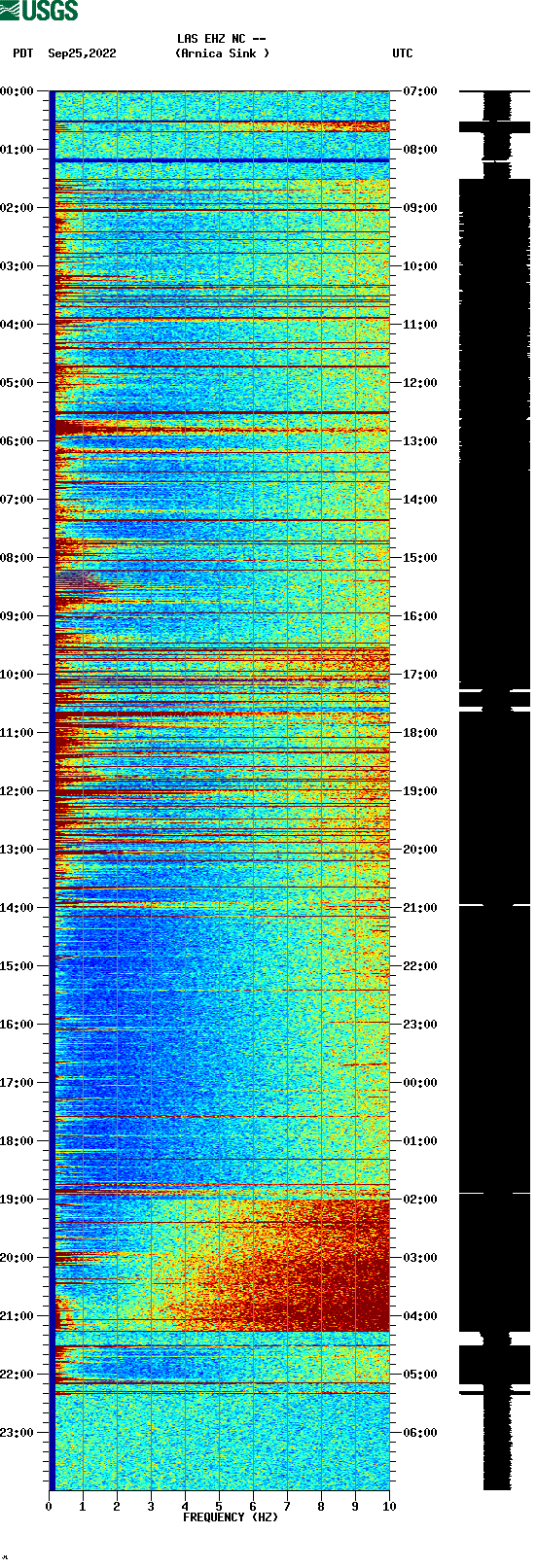The height and width of the screenshot is (1568, 537).
Task: Click the 21:00 UTC time label
Action: pyautogui.click(x=420, y=908)
